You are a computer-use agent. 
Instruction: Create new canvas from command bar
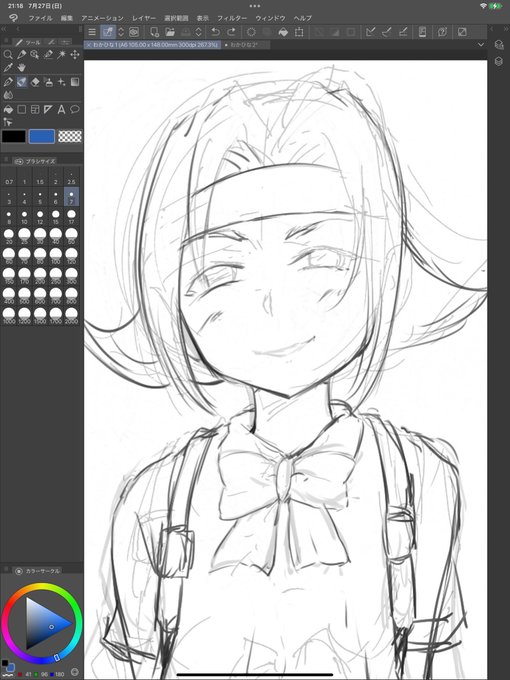point(154,32)
